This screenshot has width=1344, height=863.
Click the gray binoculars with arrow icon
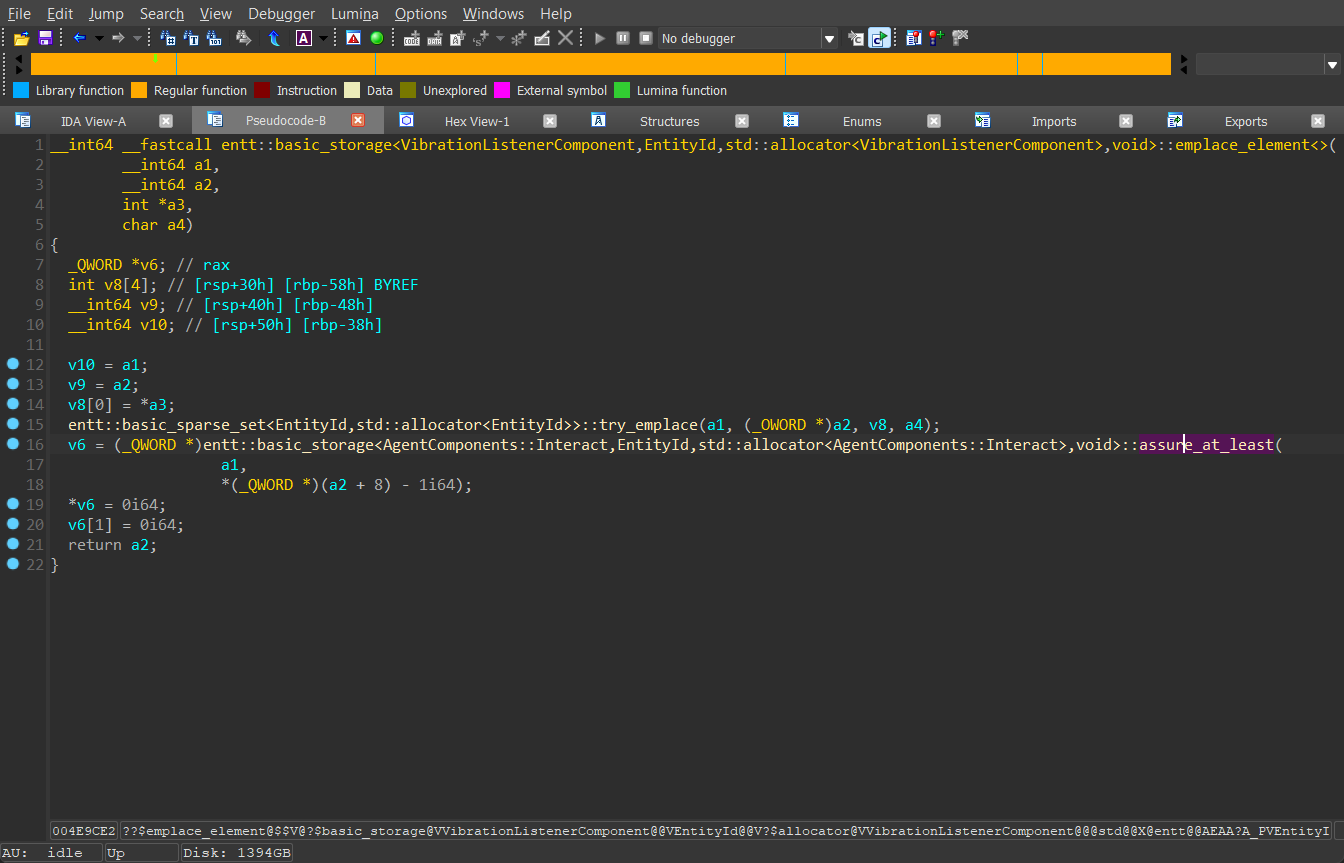[243, 38]
